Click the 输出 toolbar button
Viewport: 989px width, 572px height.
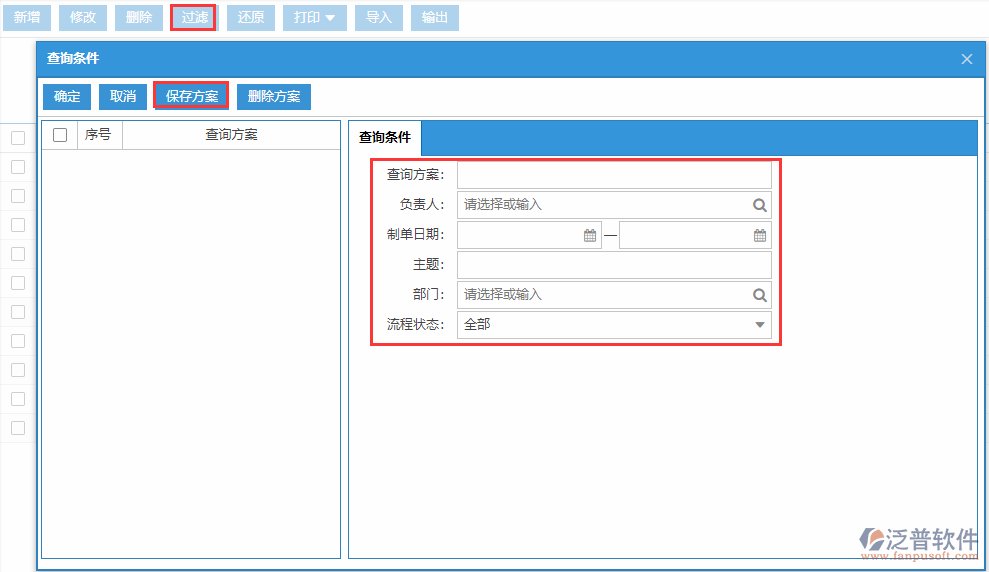point(435,18)
